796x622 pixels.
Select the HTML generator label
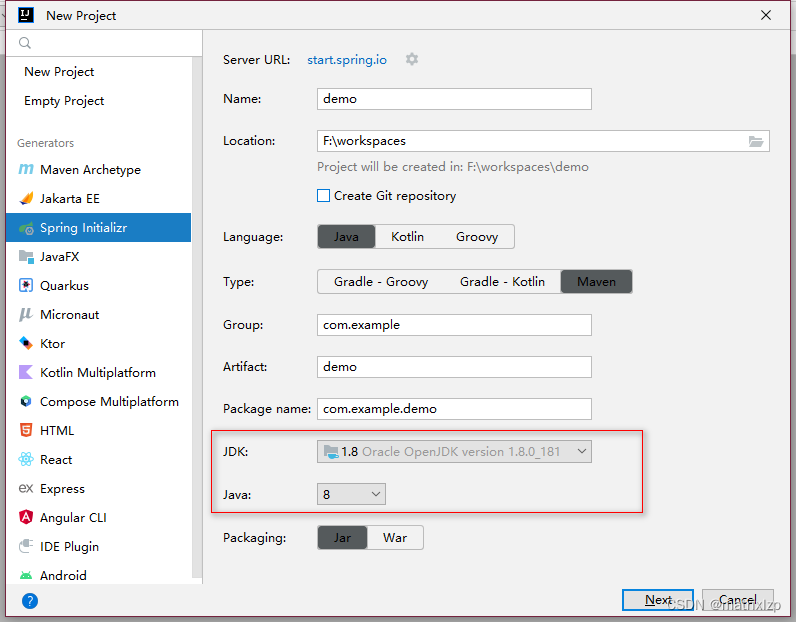[x=57, y=431]
